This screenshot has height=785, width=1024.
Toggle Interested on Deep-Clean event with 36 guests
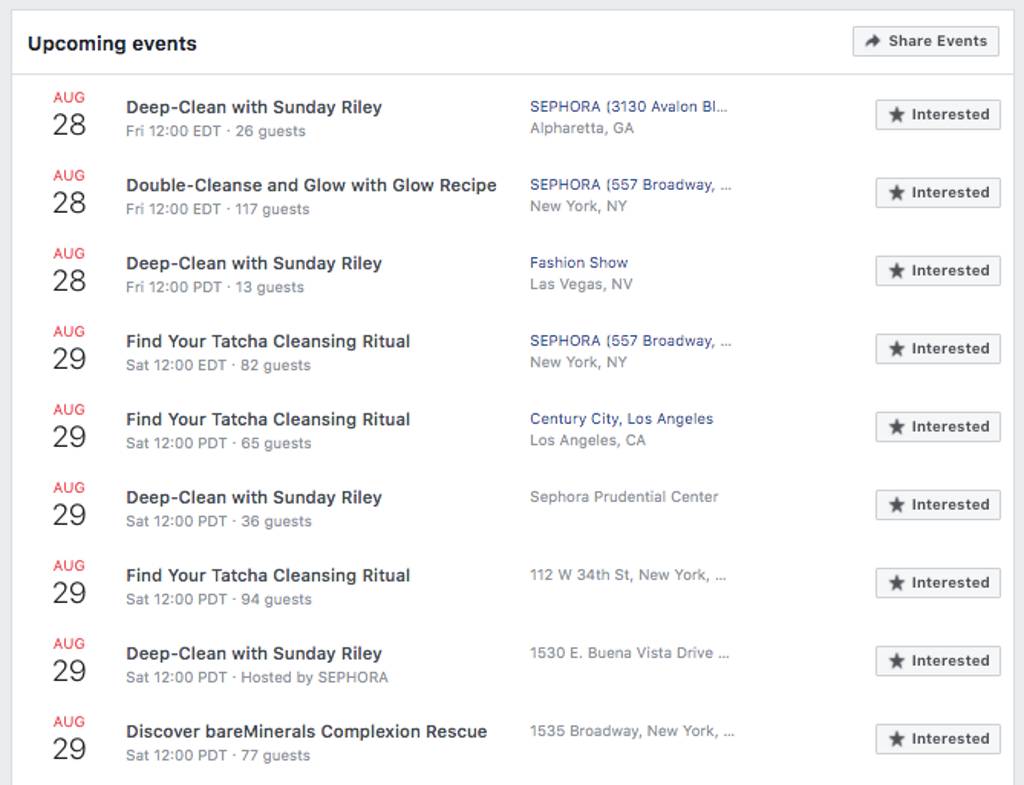click(x=937, y=504)
